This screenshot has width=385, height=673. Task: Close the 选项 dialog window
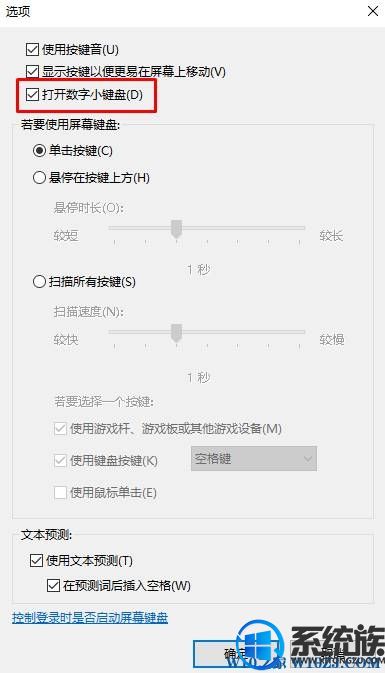click(x=373, y=11)
